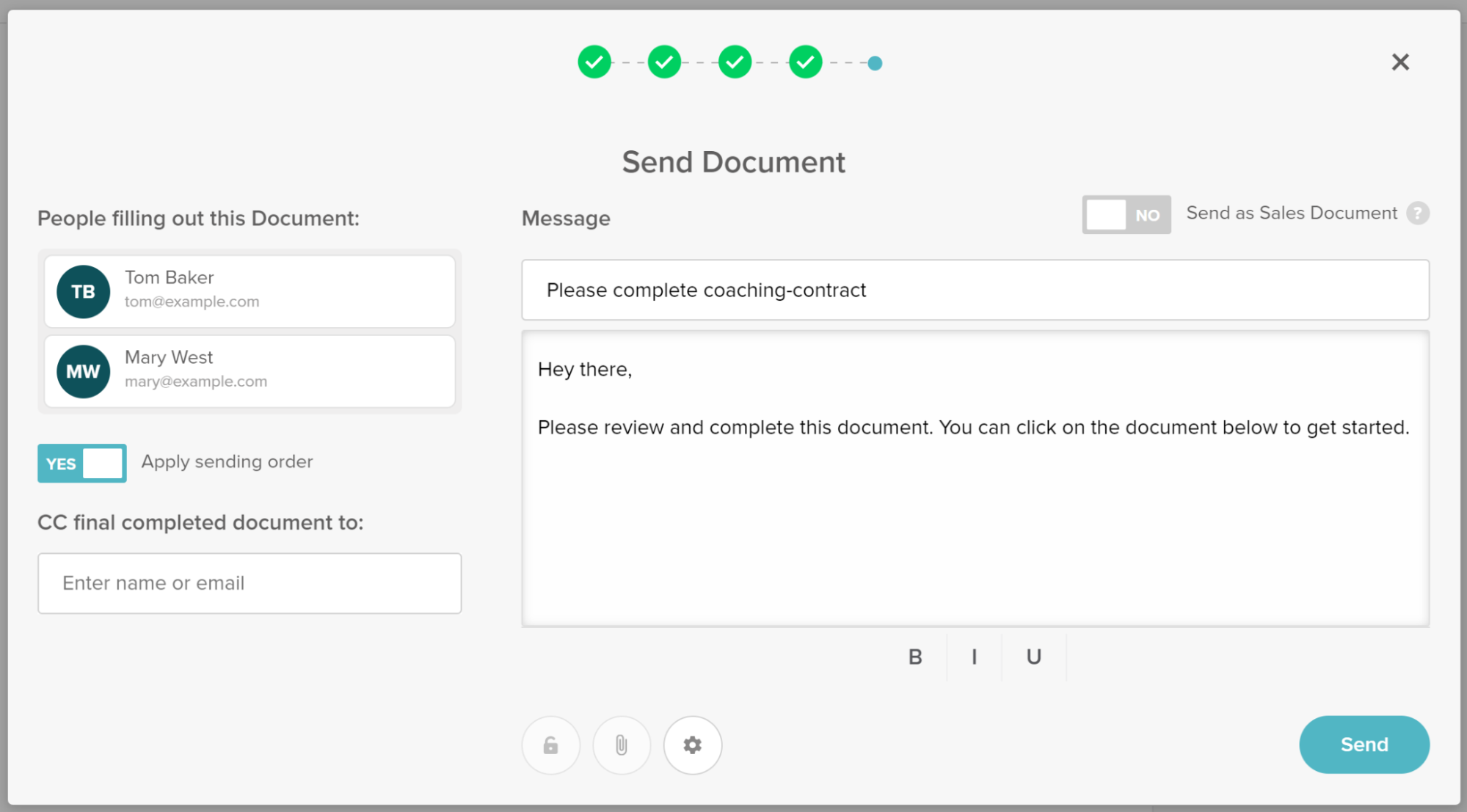The image size is (1467, 812).
Task: Select the Mary West recipient card
Action: click(250, 371)
